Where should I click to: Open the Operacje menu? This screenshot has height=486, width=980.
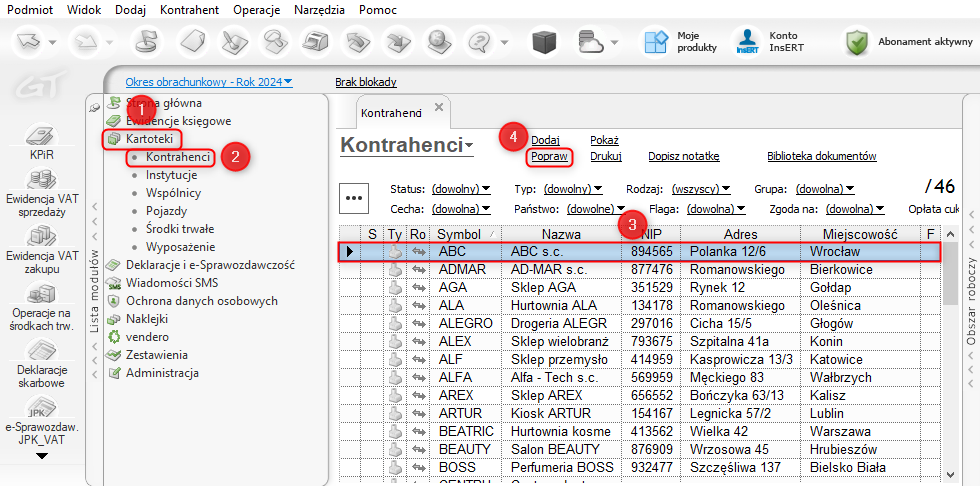256,8
